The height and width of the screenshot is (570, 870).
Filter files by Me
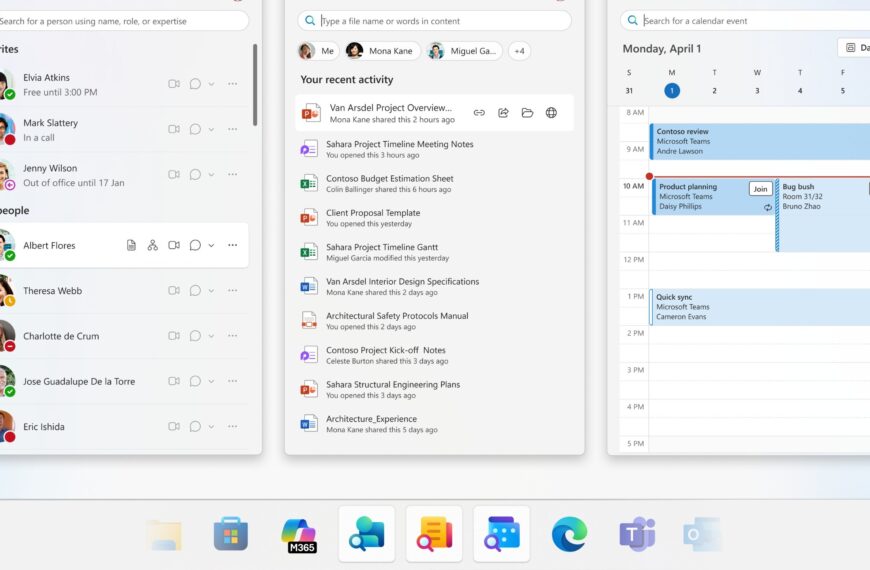[318, 51]
